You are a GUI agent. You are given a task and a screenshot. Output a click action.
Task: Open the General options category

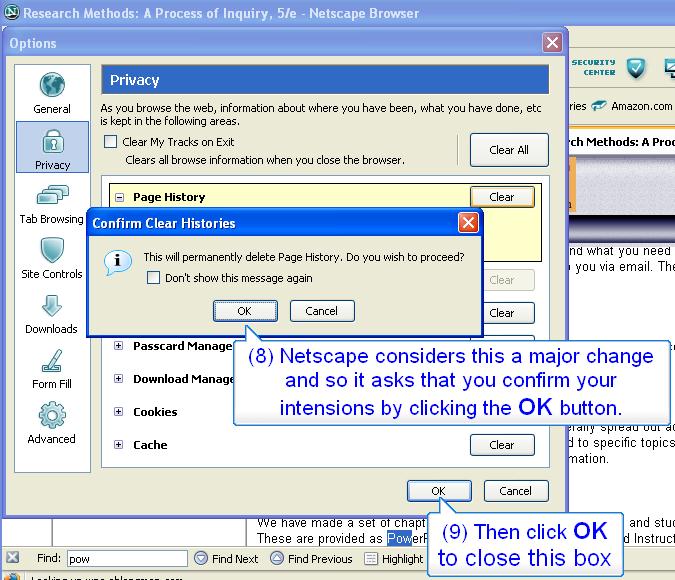(52, 93)
